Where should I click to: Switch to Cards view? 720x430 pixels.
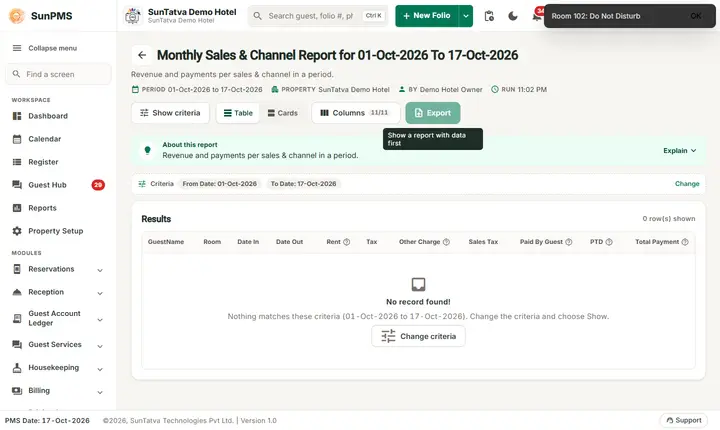(x=283, y=113)
